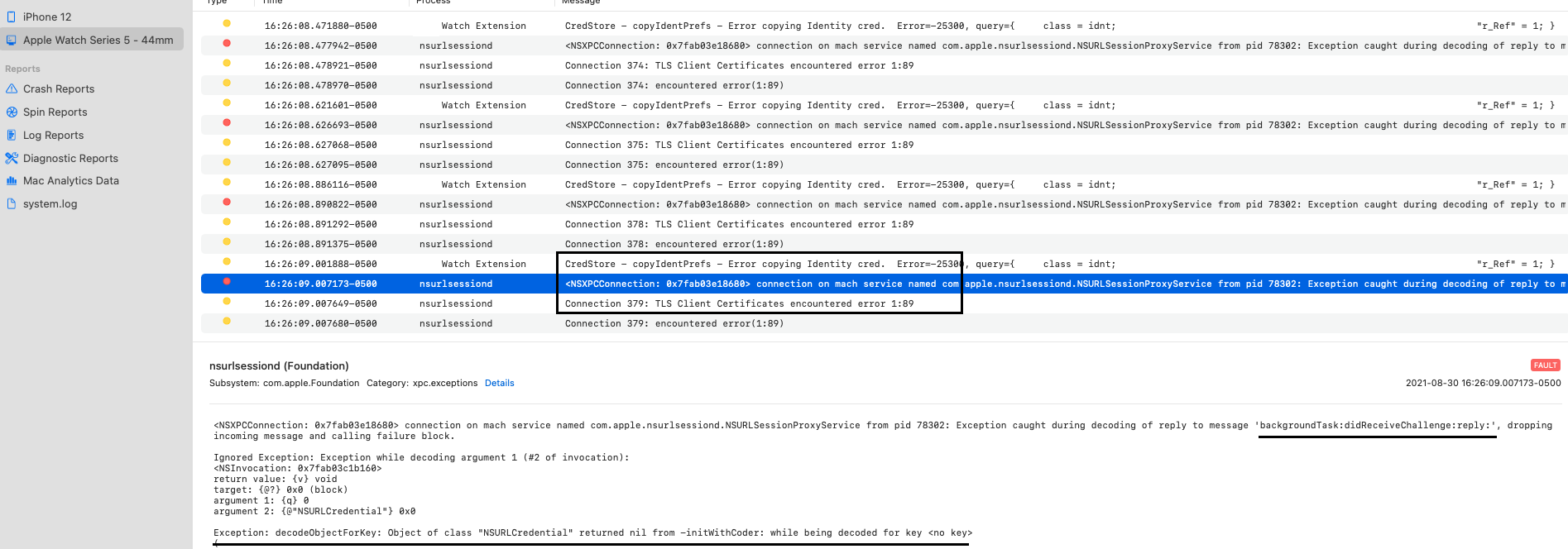Select message 'Connection 375: TLS Client Certificates encountered error 1:89'
Viewport: 1568px width, 549px height.
point(739,145)
